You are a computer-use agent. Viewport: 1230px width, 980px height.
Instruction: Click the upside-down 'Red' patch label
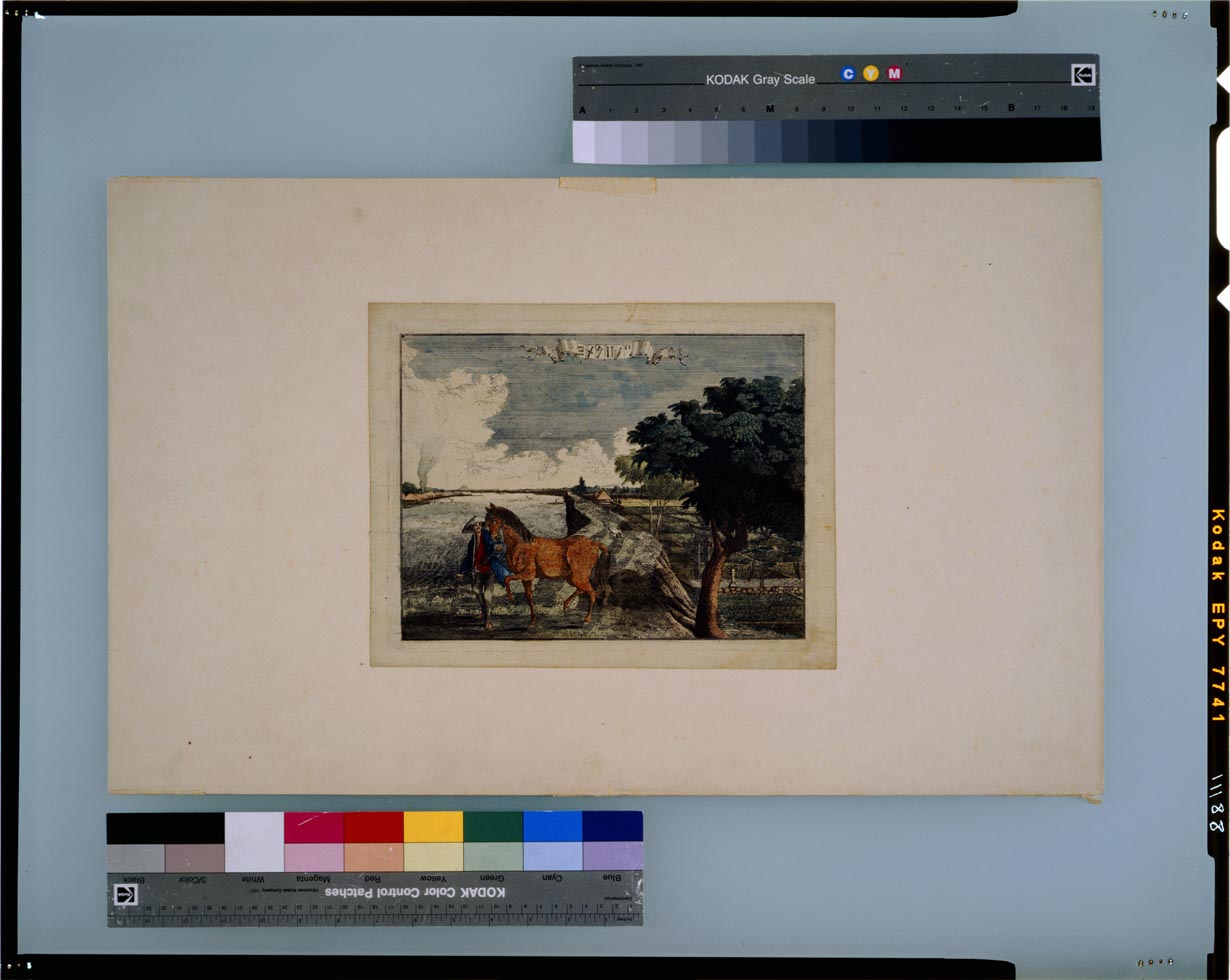(x=373, y=878)
